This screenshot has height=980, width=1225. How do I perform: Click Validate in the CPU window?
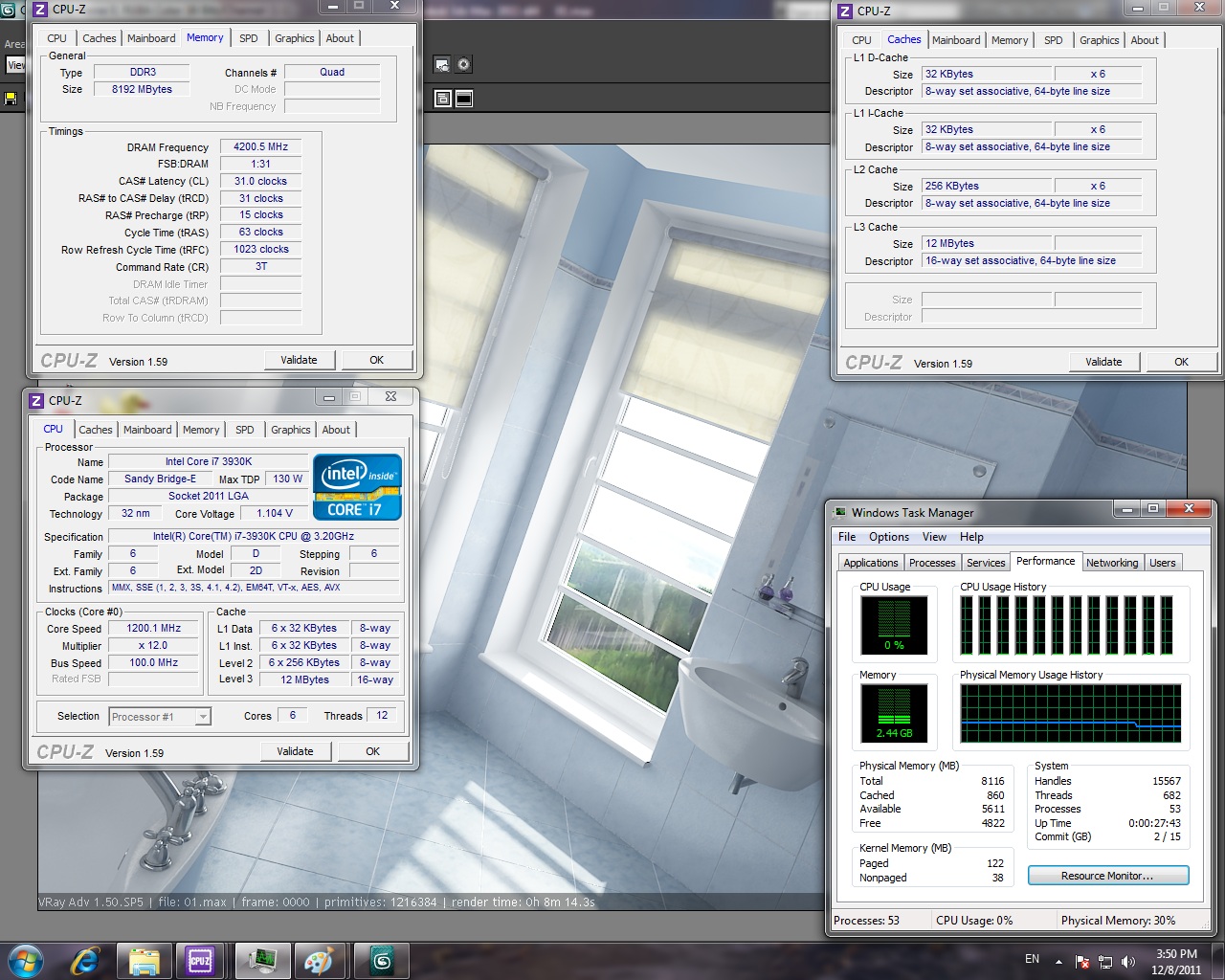tap(295, 751)
